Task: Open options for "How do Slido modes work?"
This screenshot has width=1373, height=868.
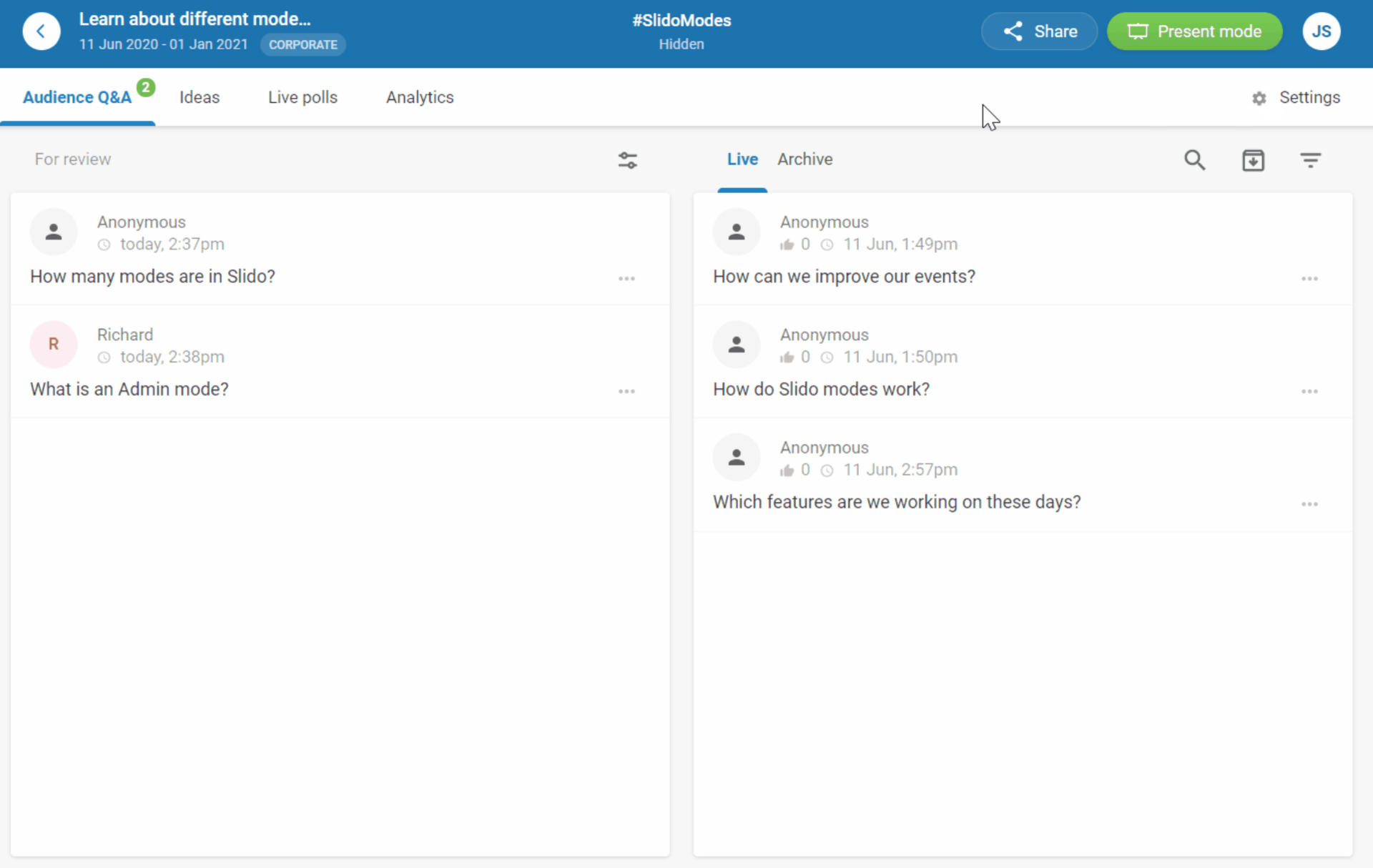Action: pos(1309,392)
